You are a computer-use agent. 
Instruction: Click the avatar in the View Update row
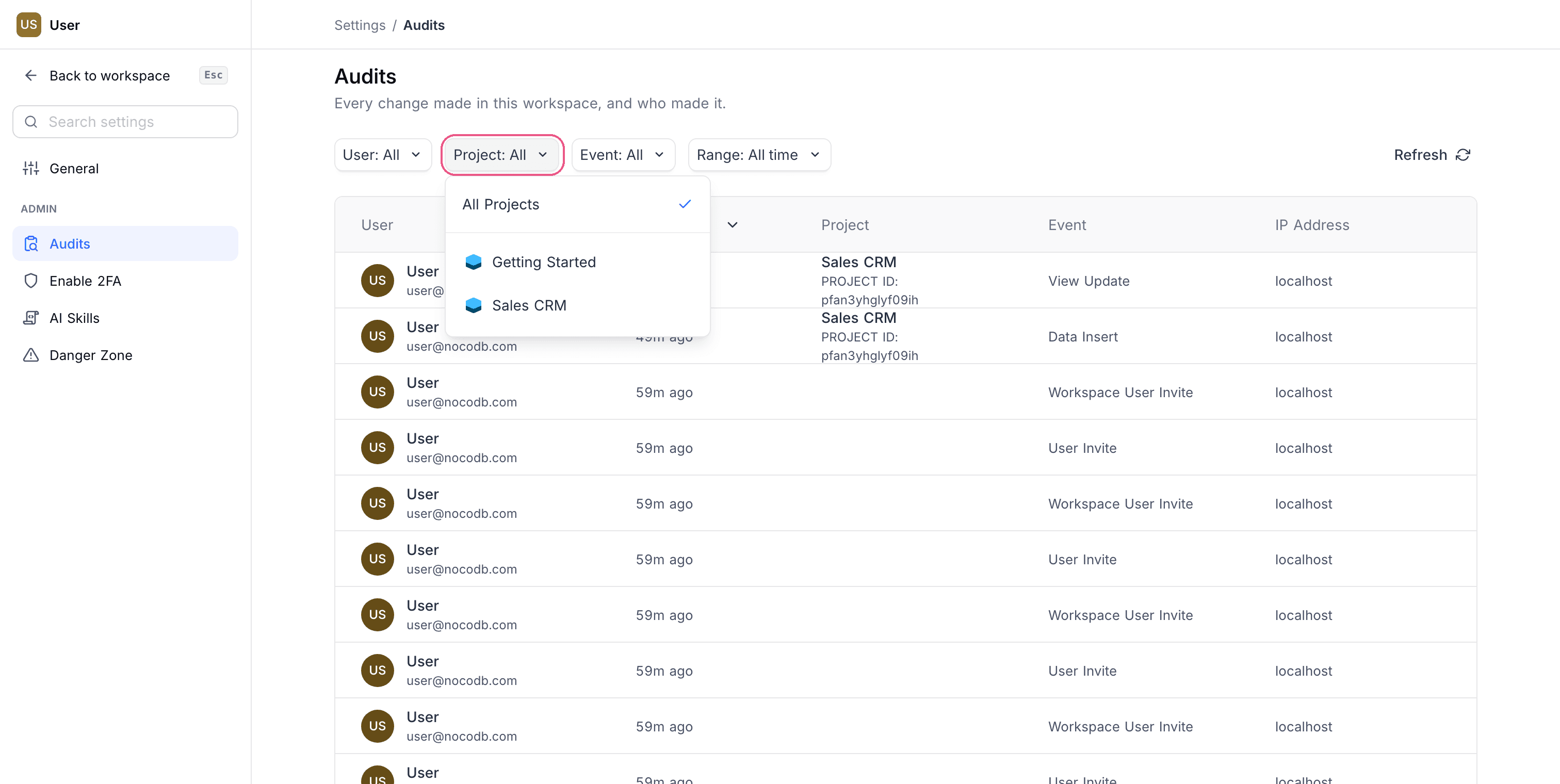pyautogui.click(x=377, y=280)
